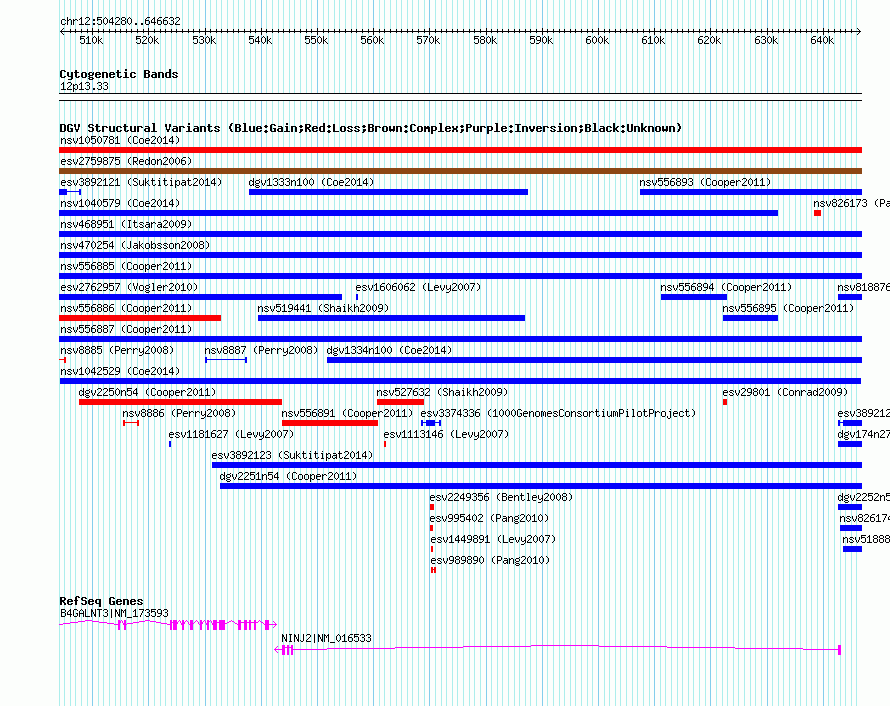Click the nsv468951 (Itsara2009) label
Image resolution: width=890 pixels, height=706 pixels.
click(126, 224)
